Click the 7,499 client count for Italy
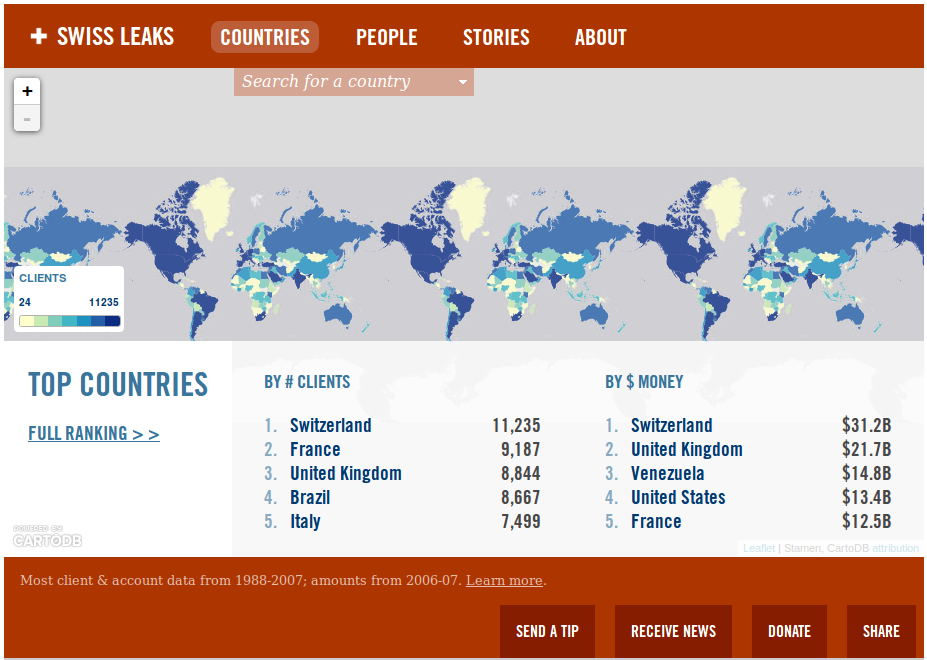927x660 pixels. click(520, 522)
